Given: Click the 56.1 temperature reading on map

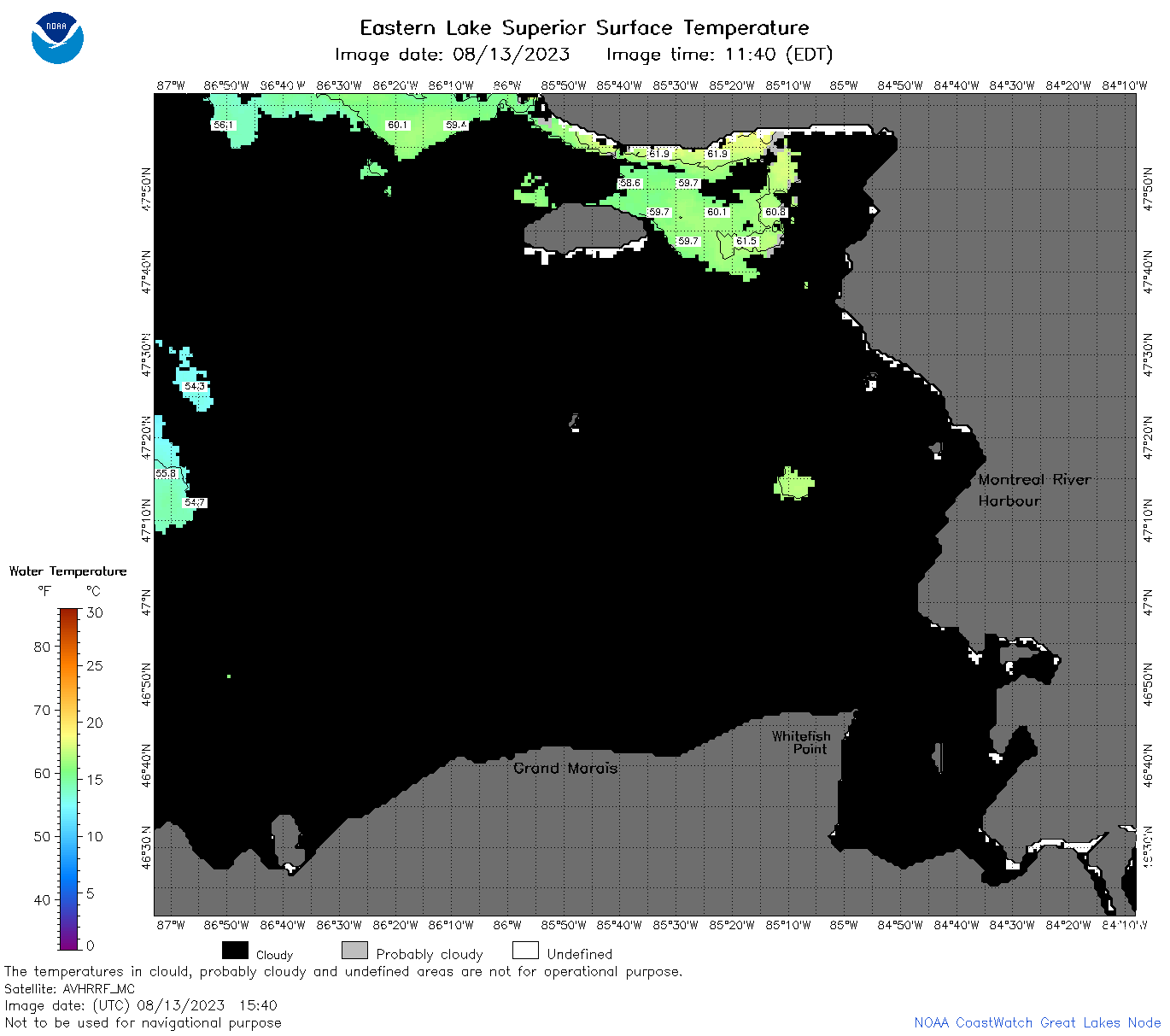Looking at the screenshot, I should (x=222, y=125).
